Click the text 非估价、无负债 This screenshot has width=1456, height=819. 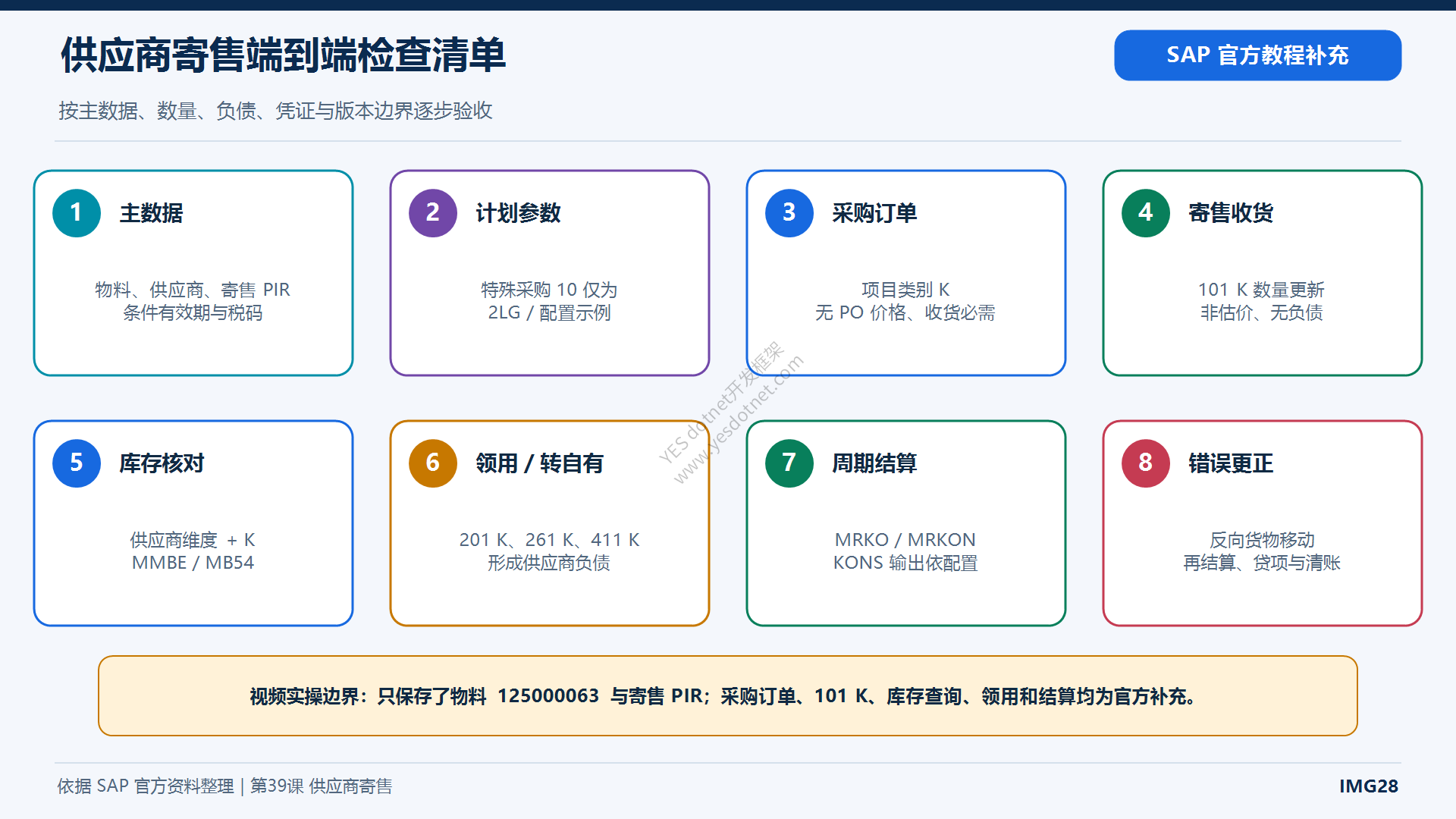click(x=1262, y=312)
